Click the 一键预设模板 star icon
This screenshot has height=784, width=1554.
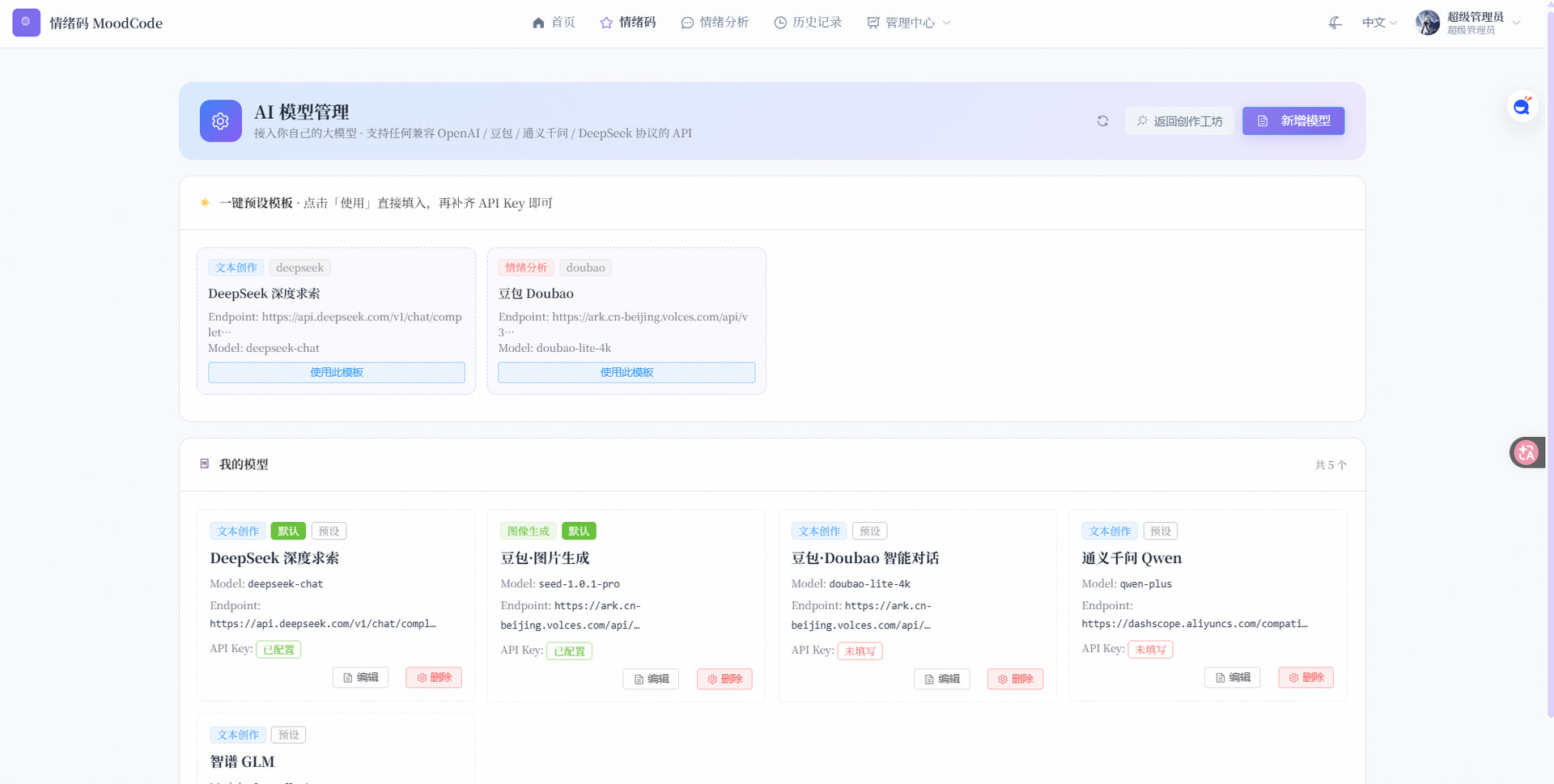(205, 202)
